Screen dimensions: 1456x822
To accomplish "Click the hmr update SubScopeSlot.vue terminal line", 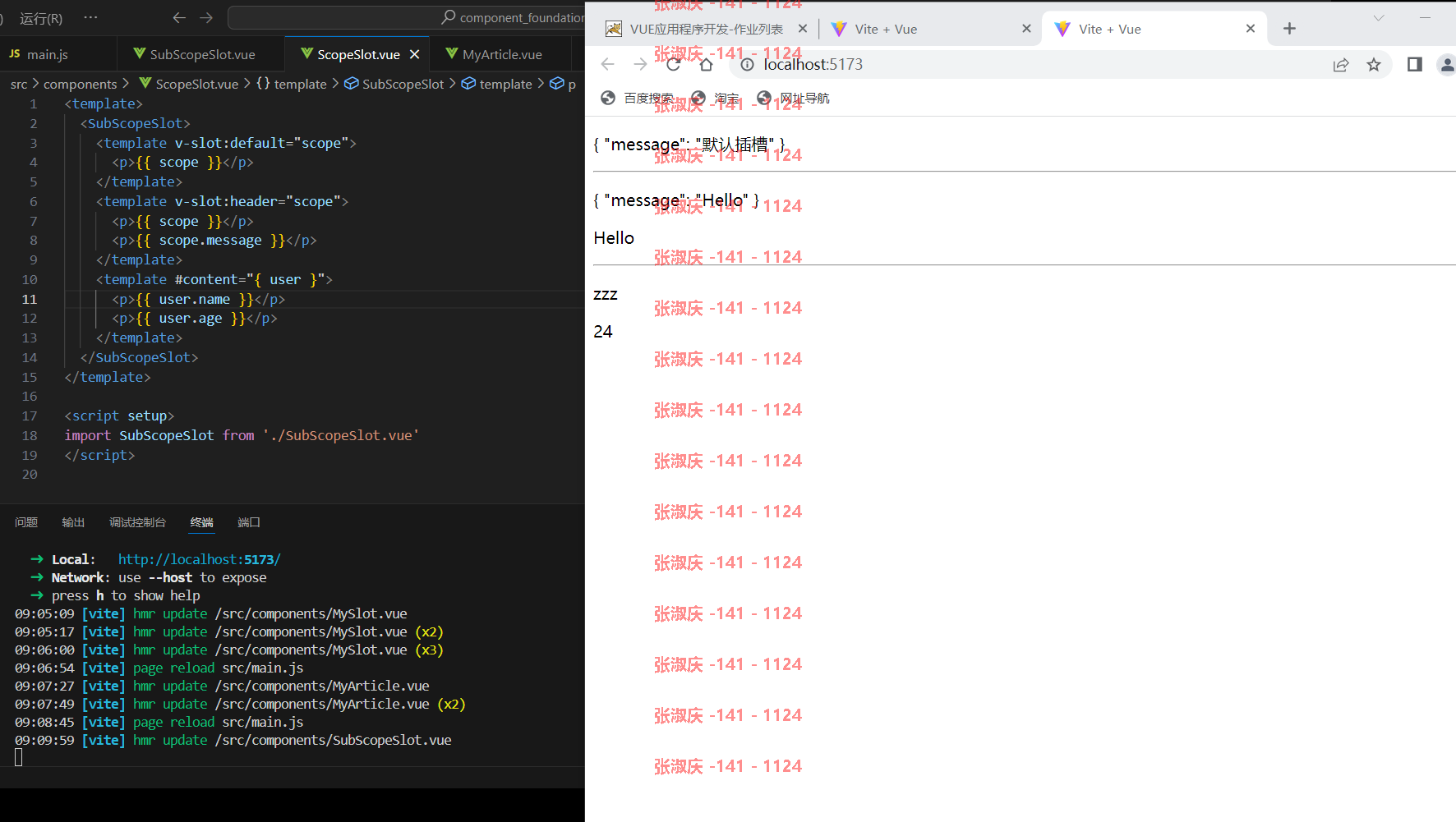I will point(233,740).
